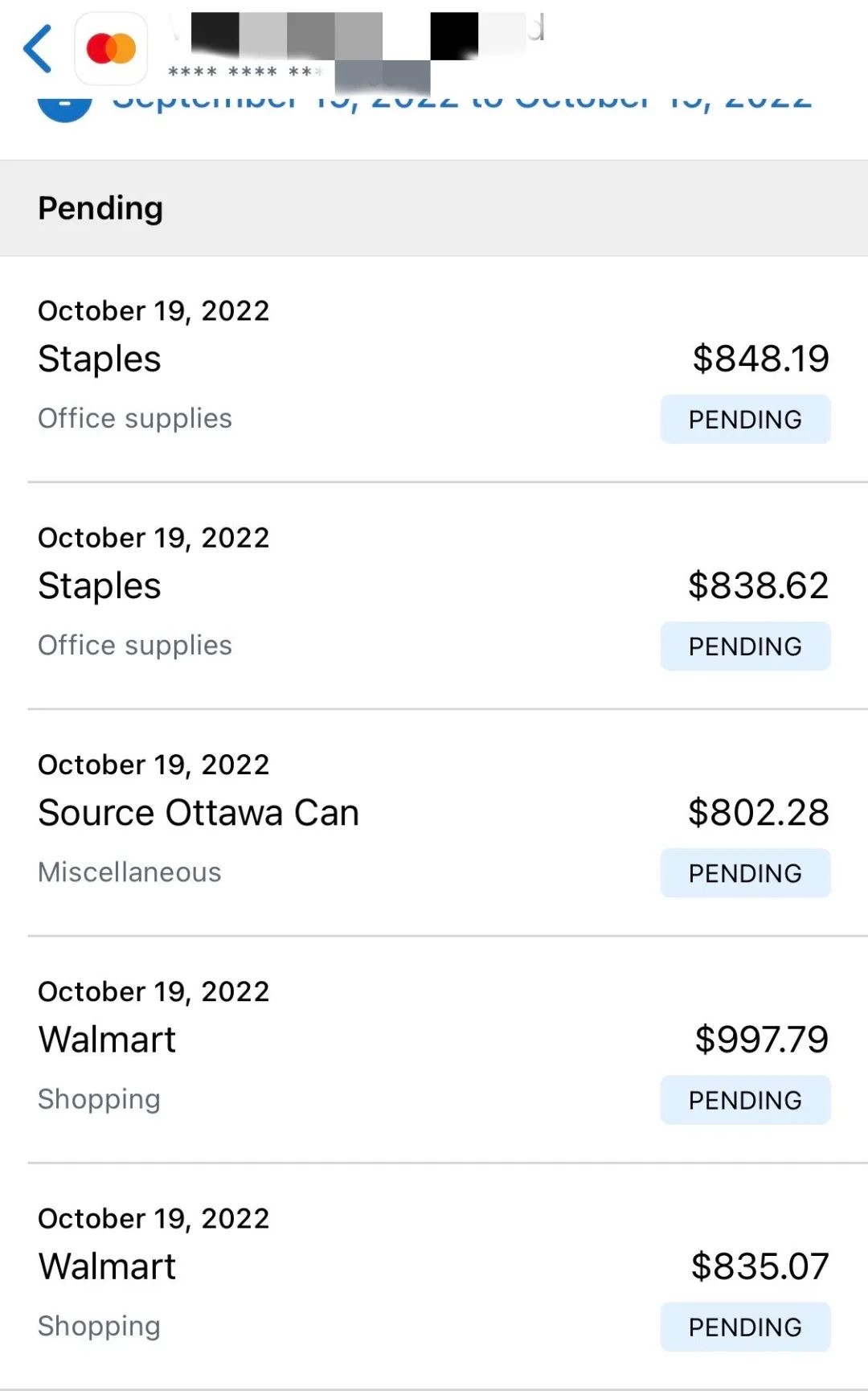Tap the Mastercard card logo
Image resolution: width=868 pixels, height=1391 pixels.
coord(111,48)
